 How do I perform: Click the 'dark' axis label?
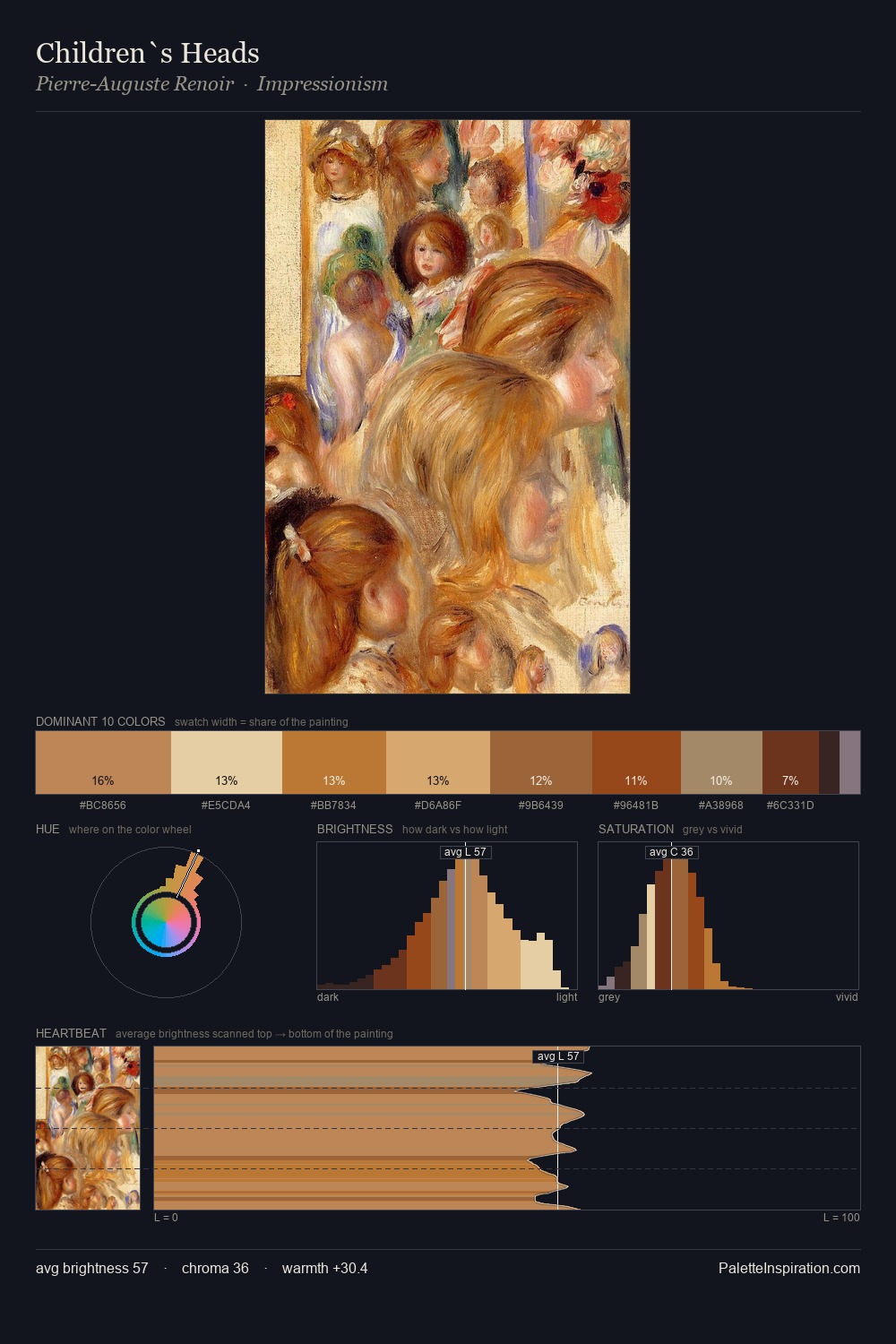(328, 997)
